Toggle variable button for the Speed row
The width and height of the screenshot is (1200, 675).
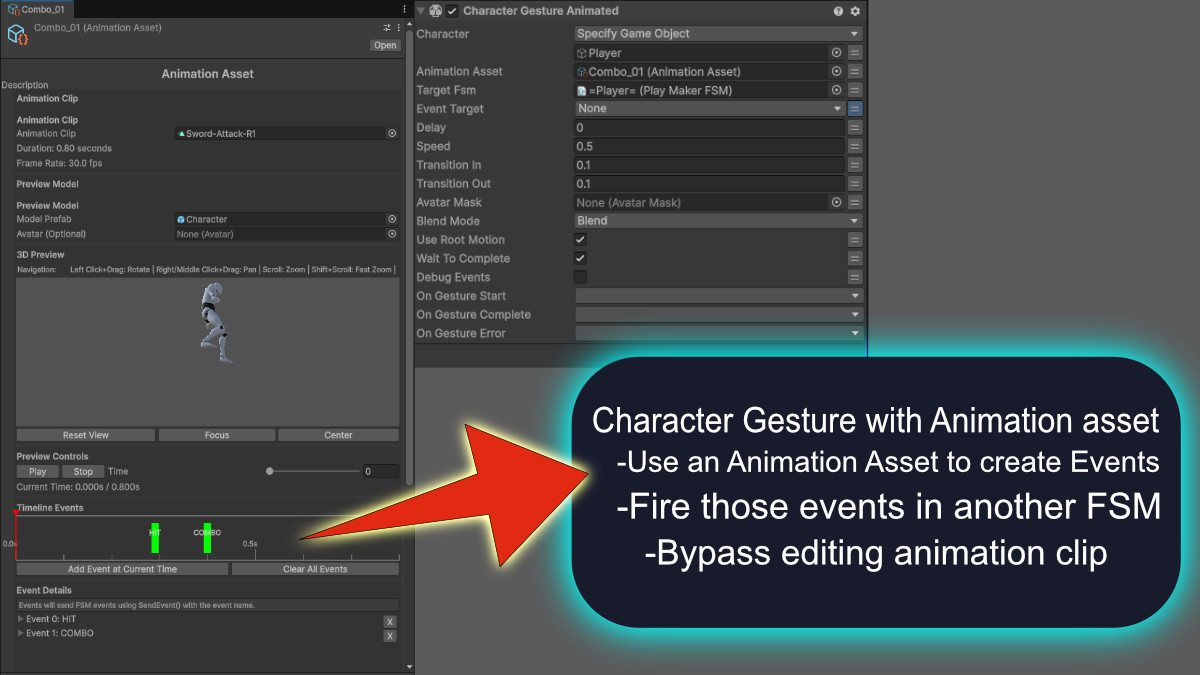[855, 146]
